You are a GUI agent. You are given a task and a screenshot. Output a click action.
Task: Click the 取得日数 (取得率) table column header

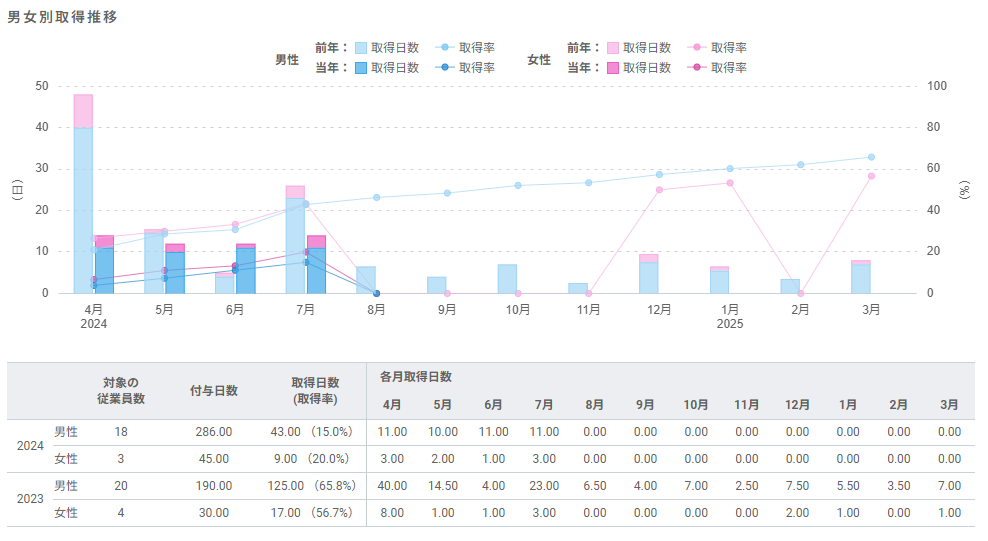[x=315, y=390]
